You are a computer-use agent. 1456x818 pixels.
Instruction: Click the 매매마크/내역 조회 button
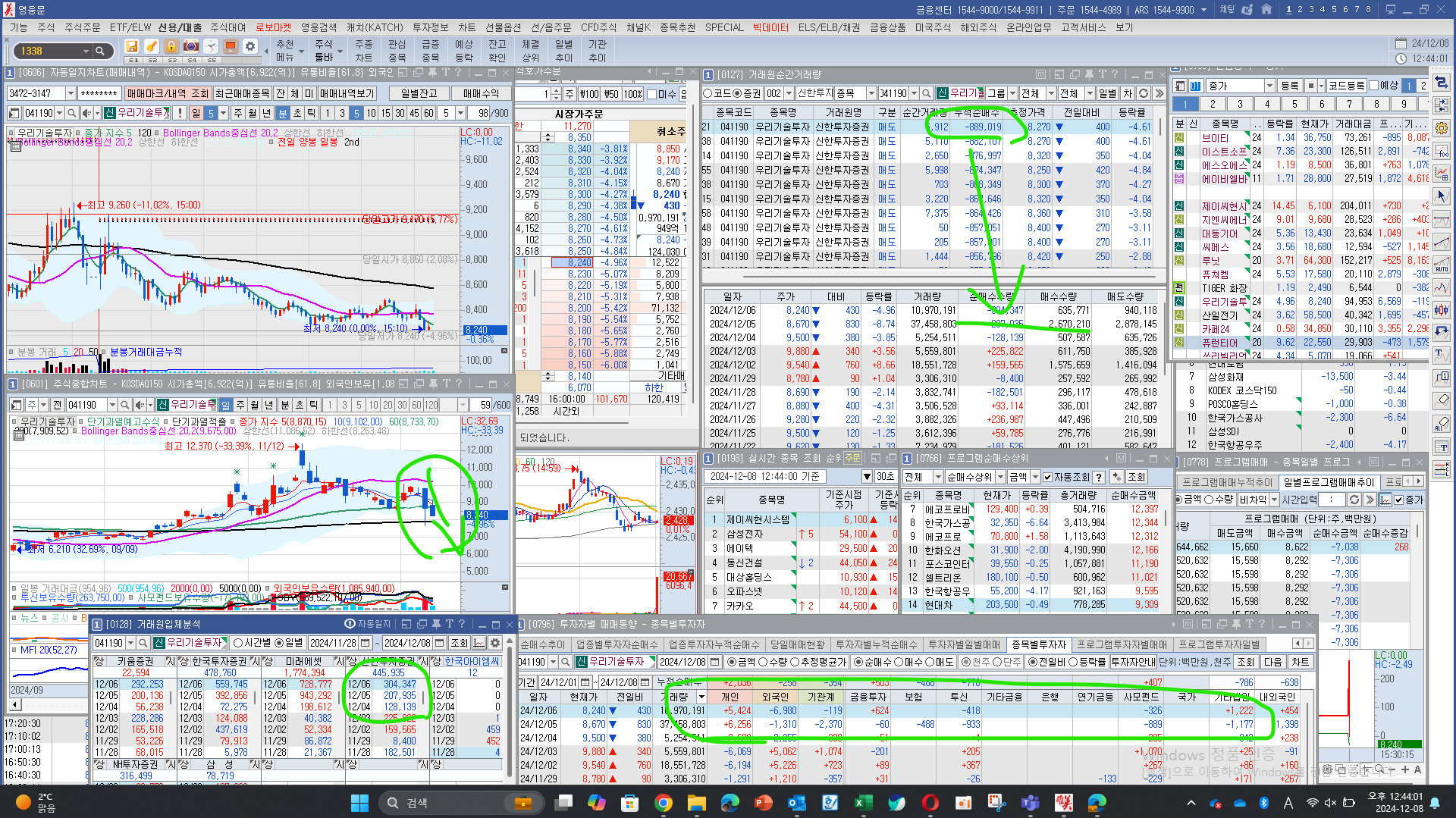click(167, 93)
